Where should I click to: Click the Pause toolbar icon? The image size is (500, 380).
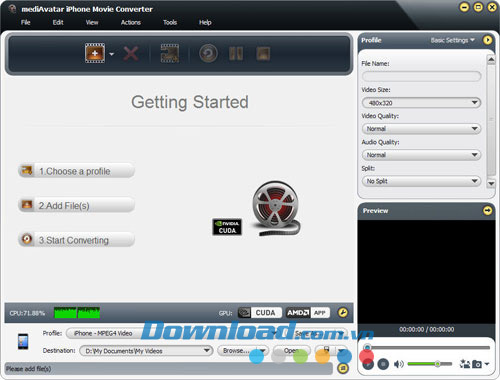click(x=236, y=53)
